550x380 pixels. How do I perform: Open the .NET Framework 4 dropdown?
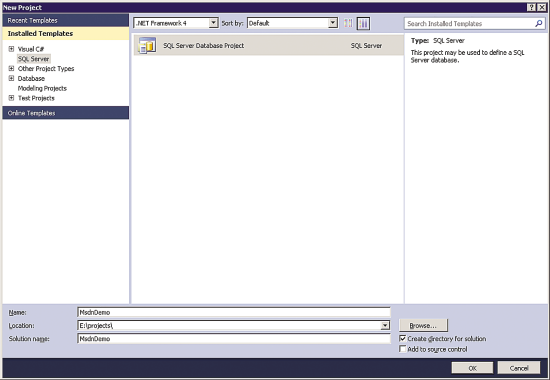click(213, 23)
